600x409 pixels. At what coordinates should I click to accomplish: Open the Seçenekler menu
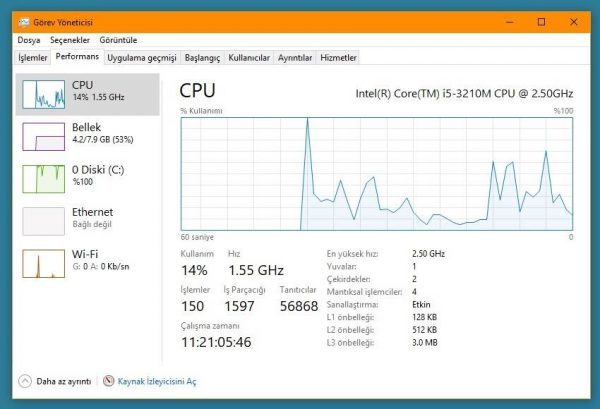70,40
